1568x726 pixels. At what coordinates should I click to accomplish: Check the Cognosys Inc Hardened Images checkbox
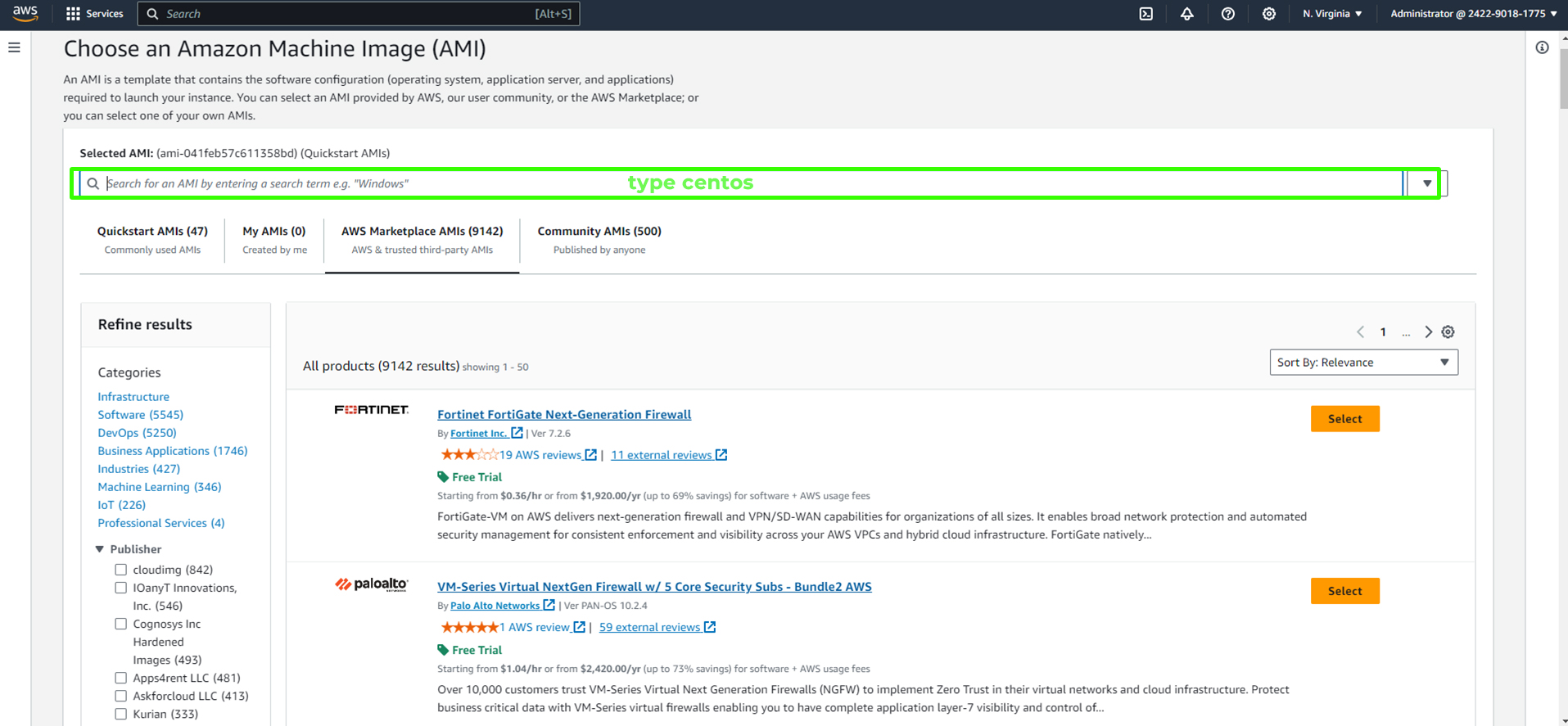(x=120, y=624)
